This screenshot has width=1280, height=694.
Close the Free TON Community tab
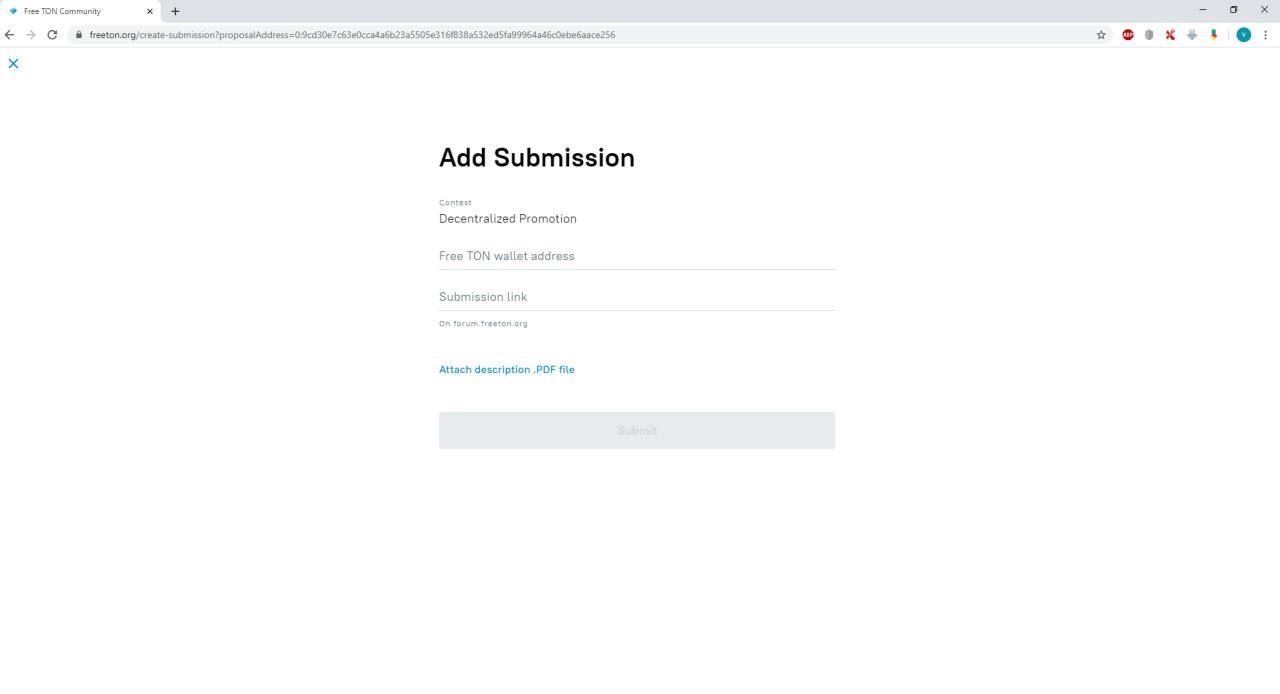(x=150, y=11)
